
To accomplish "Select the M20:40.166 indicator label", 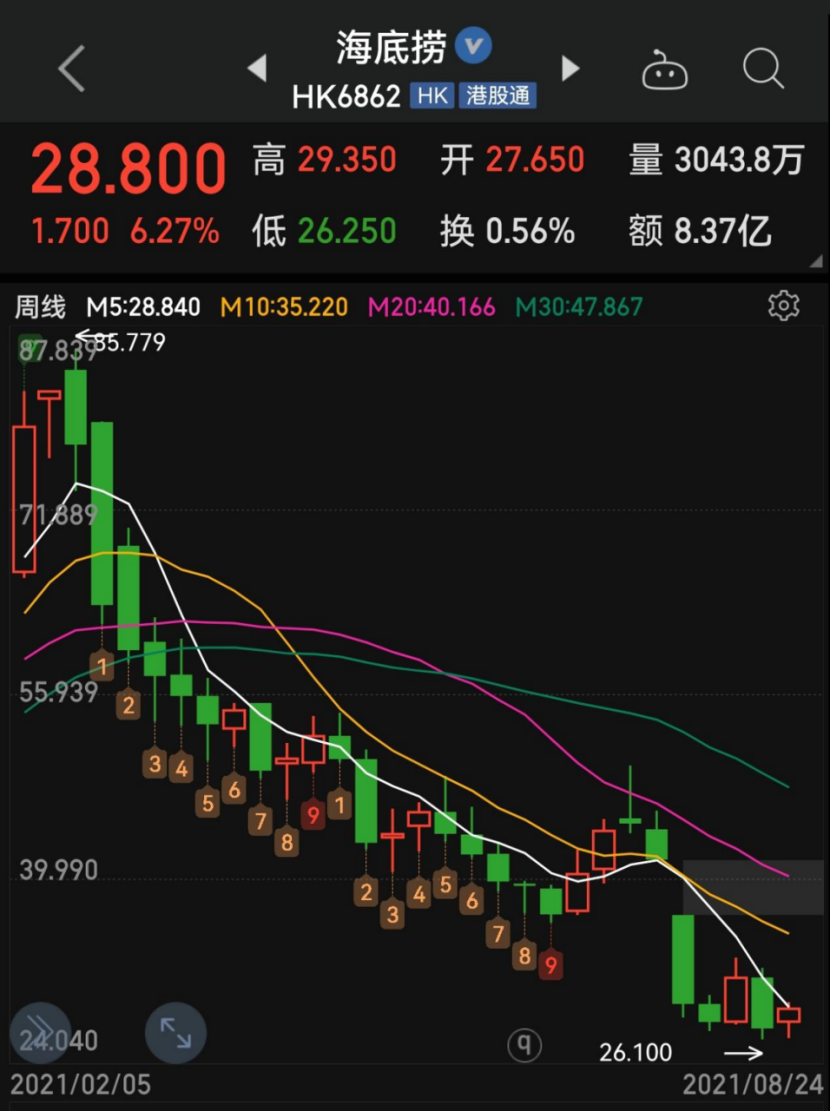I will pos(432,307).
